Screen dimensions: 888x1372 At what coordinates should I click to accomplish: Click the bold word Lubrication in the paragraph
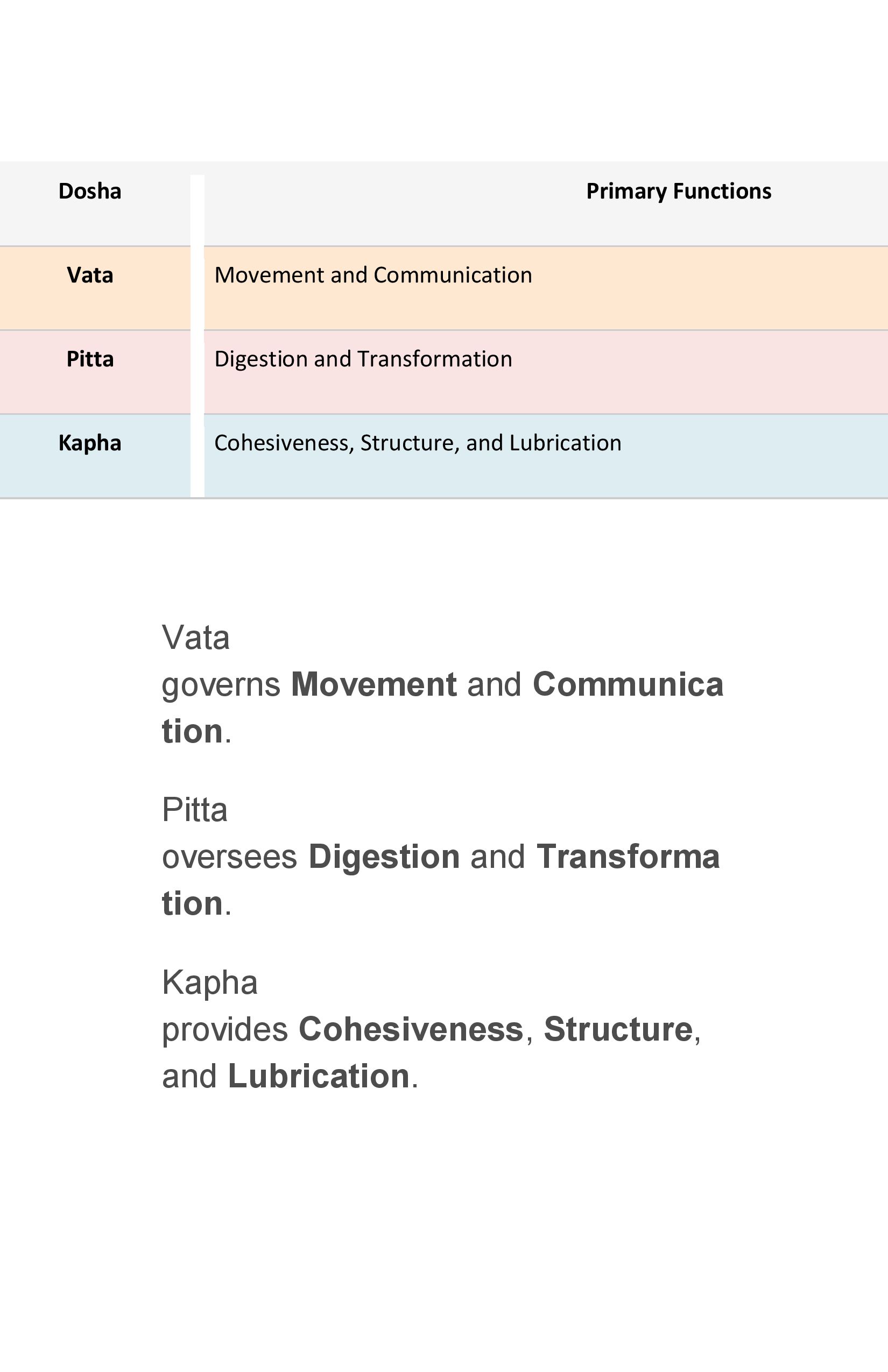coord(319,1076)
